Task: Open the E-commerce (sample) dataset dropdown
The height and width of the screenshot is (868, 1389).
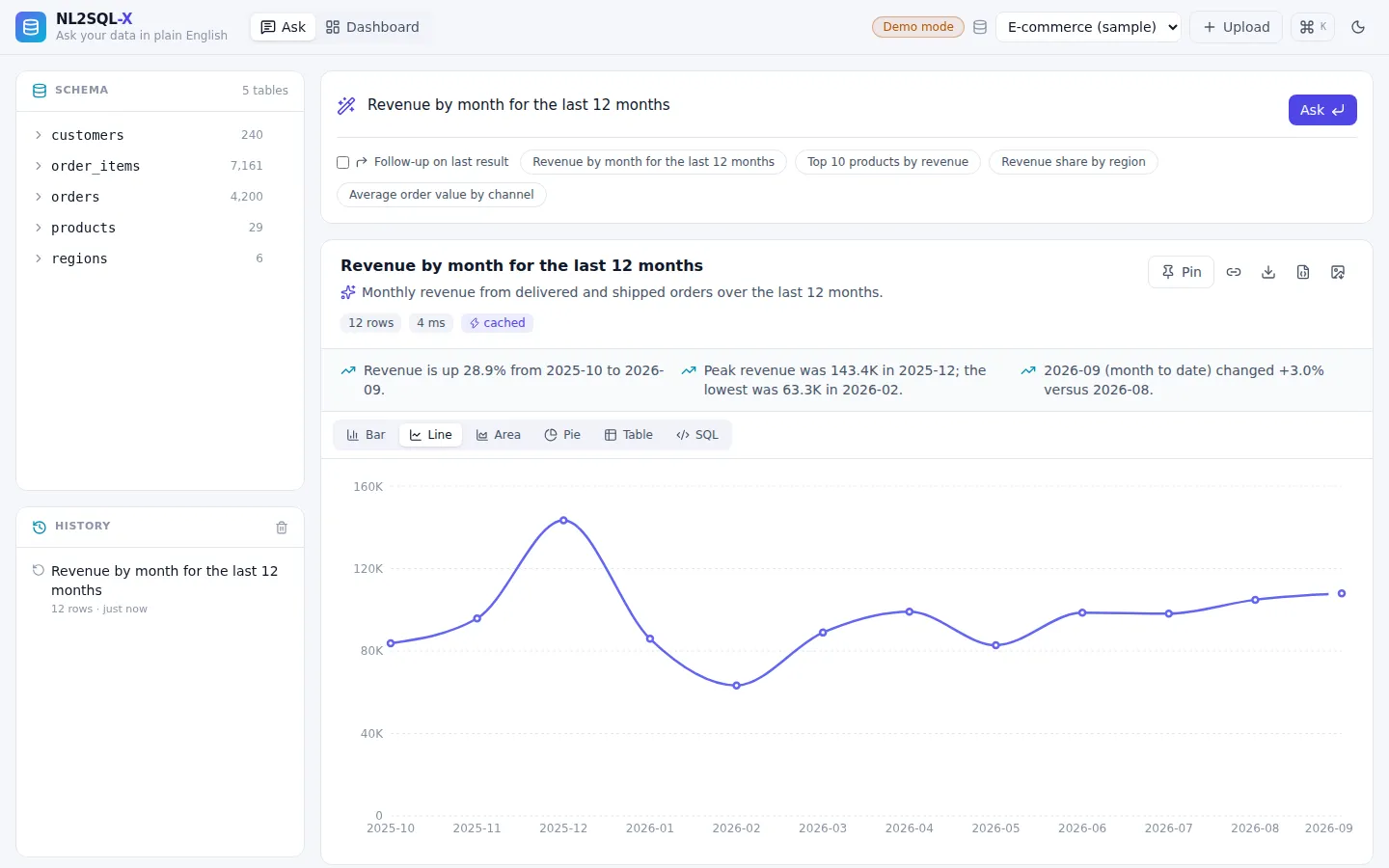Action: [1089, 27]
